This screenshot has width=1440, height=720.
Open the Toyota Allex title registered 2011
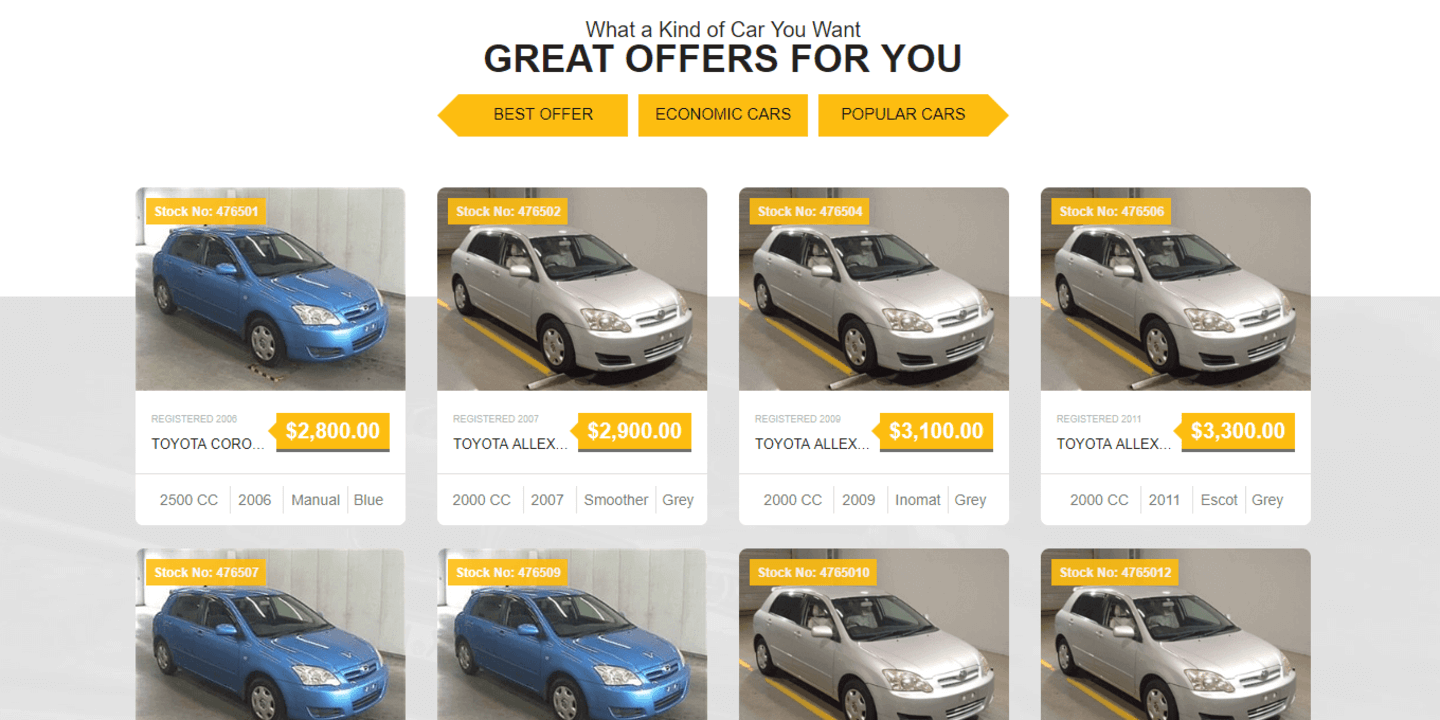pyautogui.click(x=1114, y=444)
